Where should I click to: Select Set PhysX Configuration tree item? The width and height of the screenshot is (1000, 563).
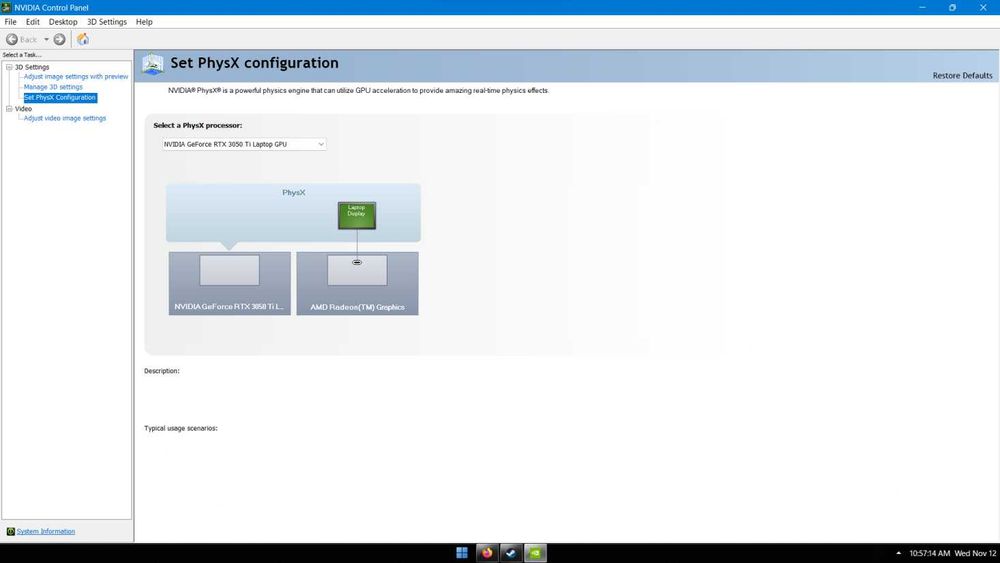[60, 98]
